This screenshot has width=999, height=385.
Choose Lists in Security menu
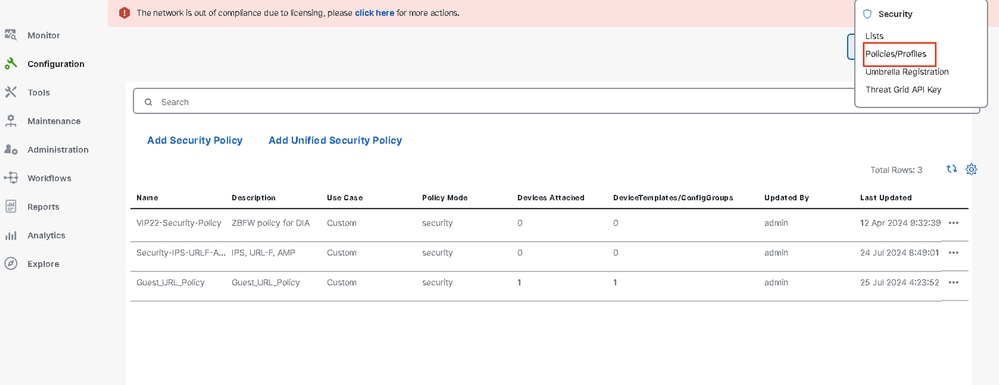pos(874,36)
